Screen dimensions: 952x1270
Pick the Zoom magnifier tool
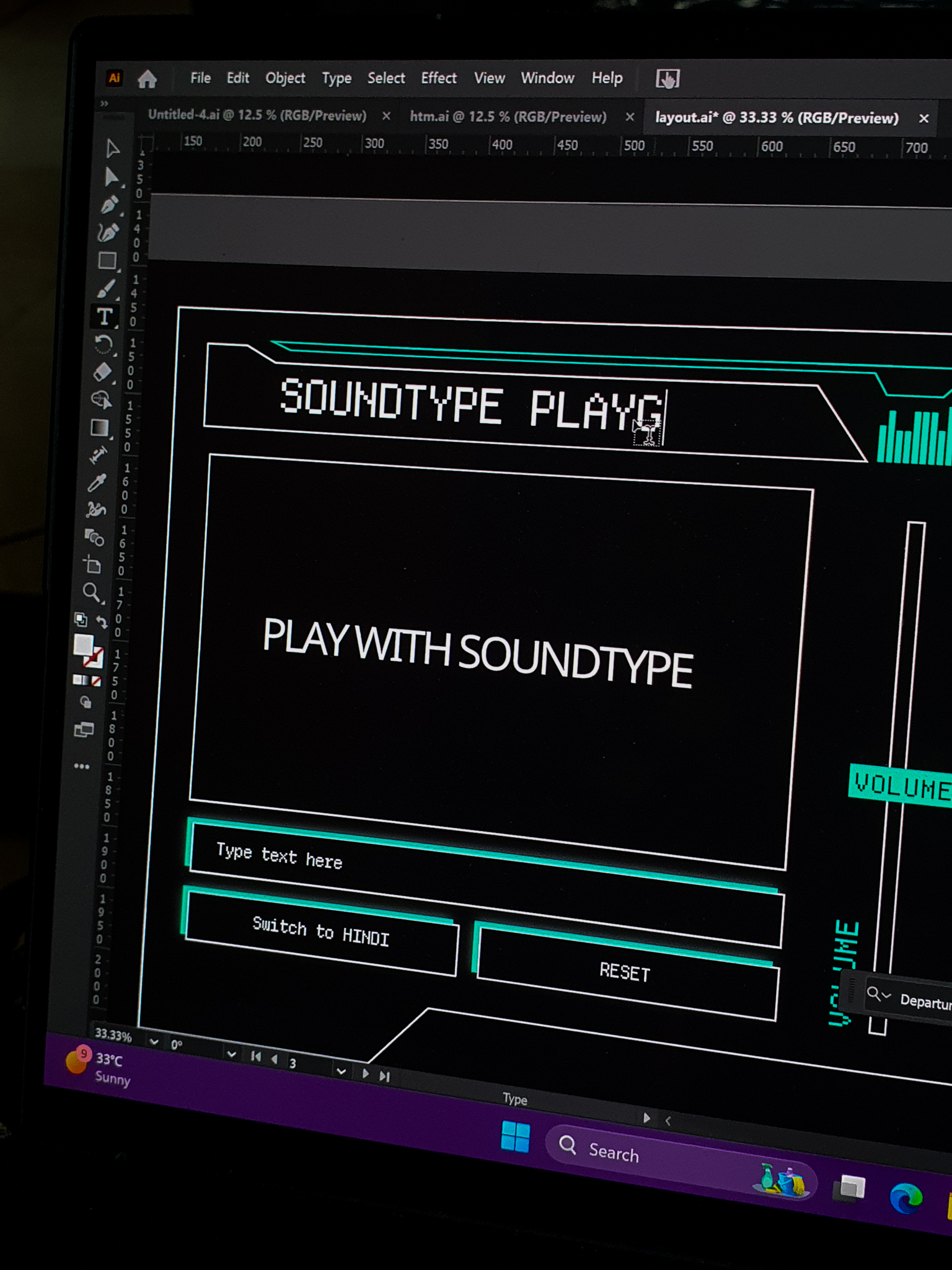click(92, 593)
